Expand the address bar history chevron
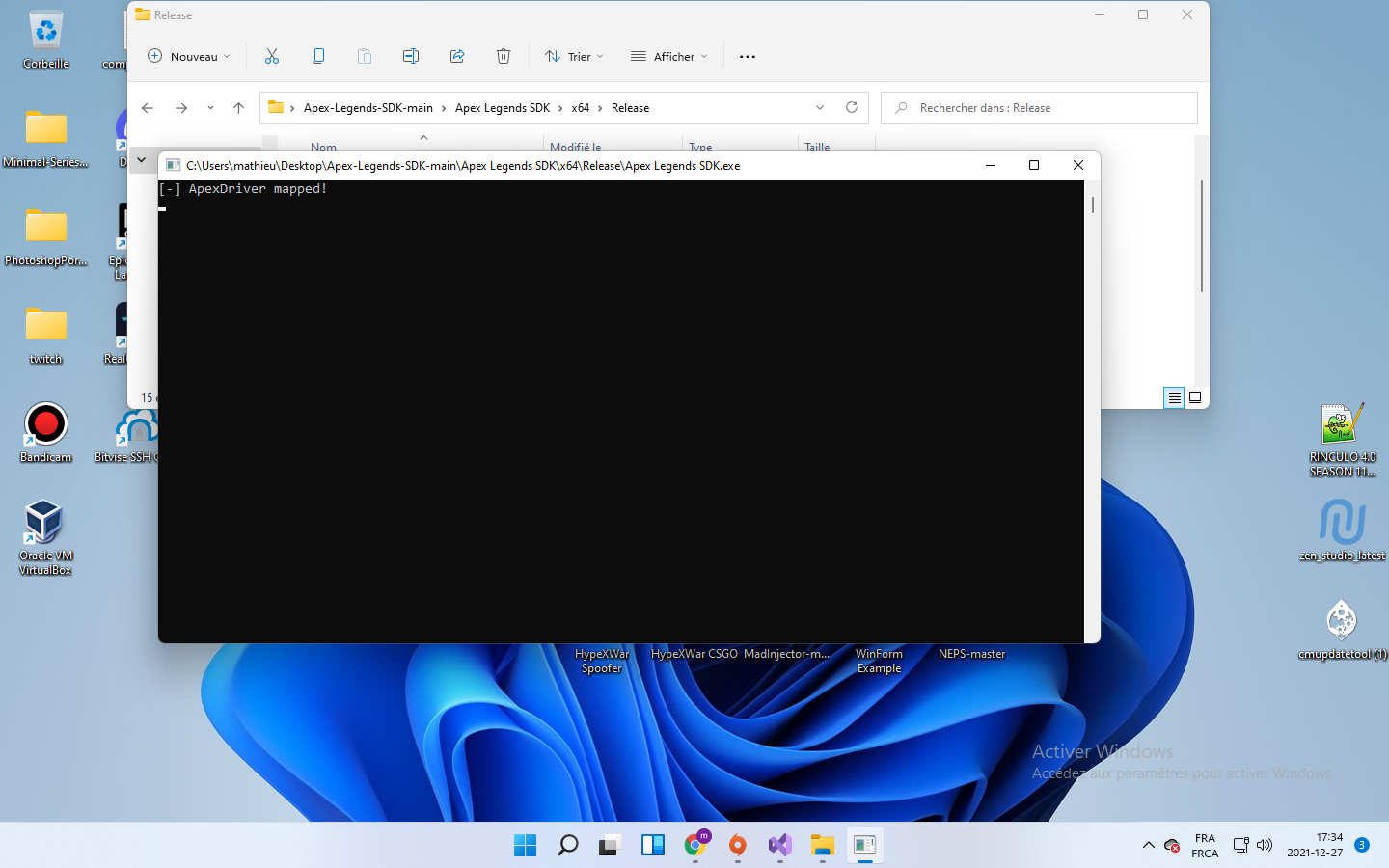1389x868 pixels. [x=820, y=108]
